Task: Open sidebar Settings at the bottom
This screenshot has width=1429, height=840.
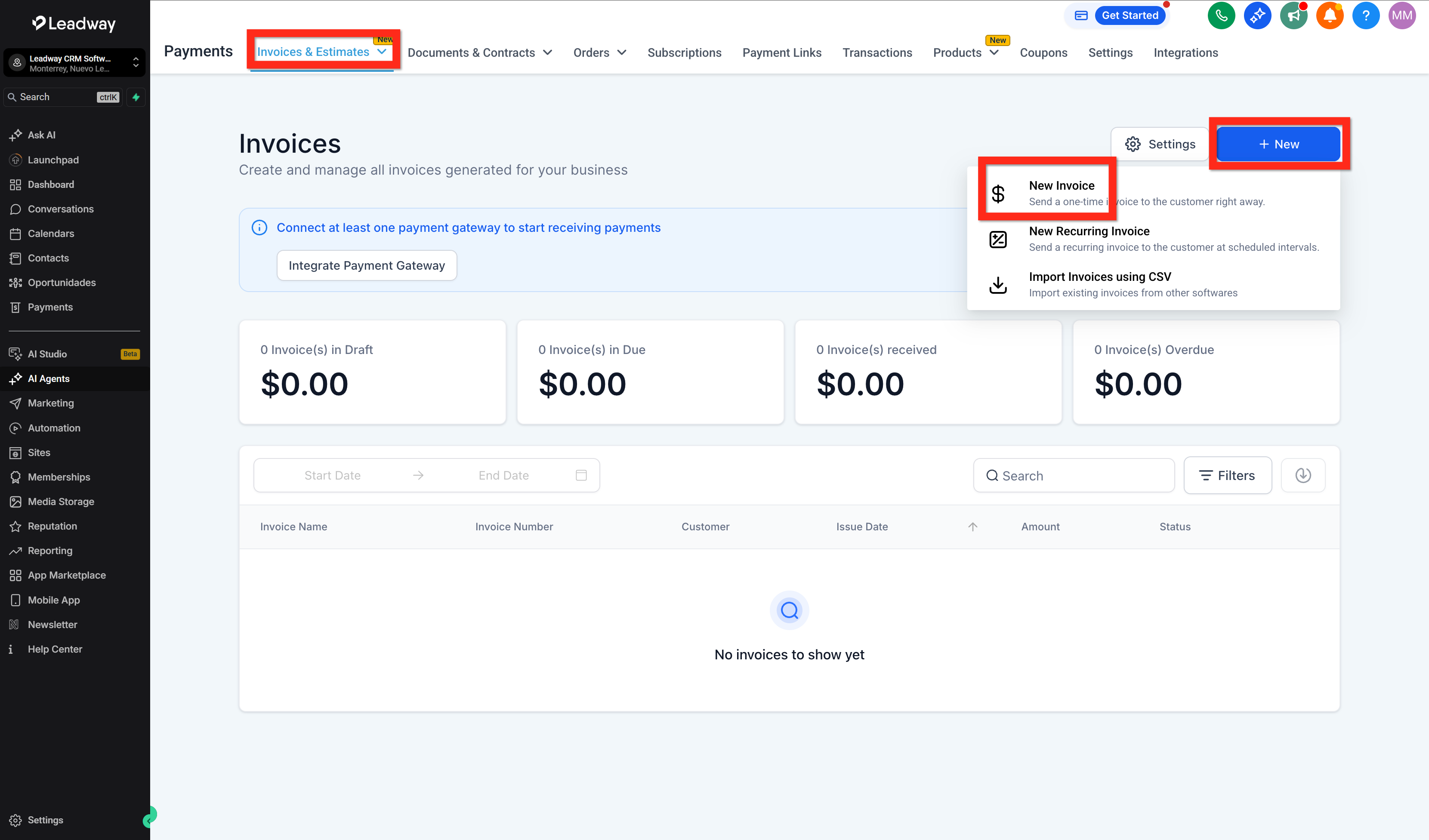Action: click(x=45, y=820)
